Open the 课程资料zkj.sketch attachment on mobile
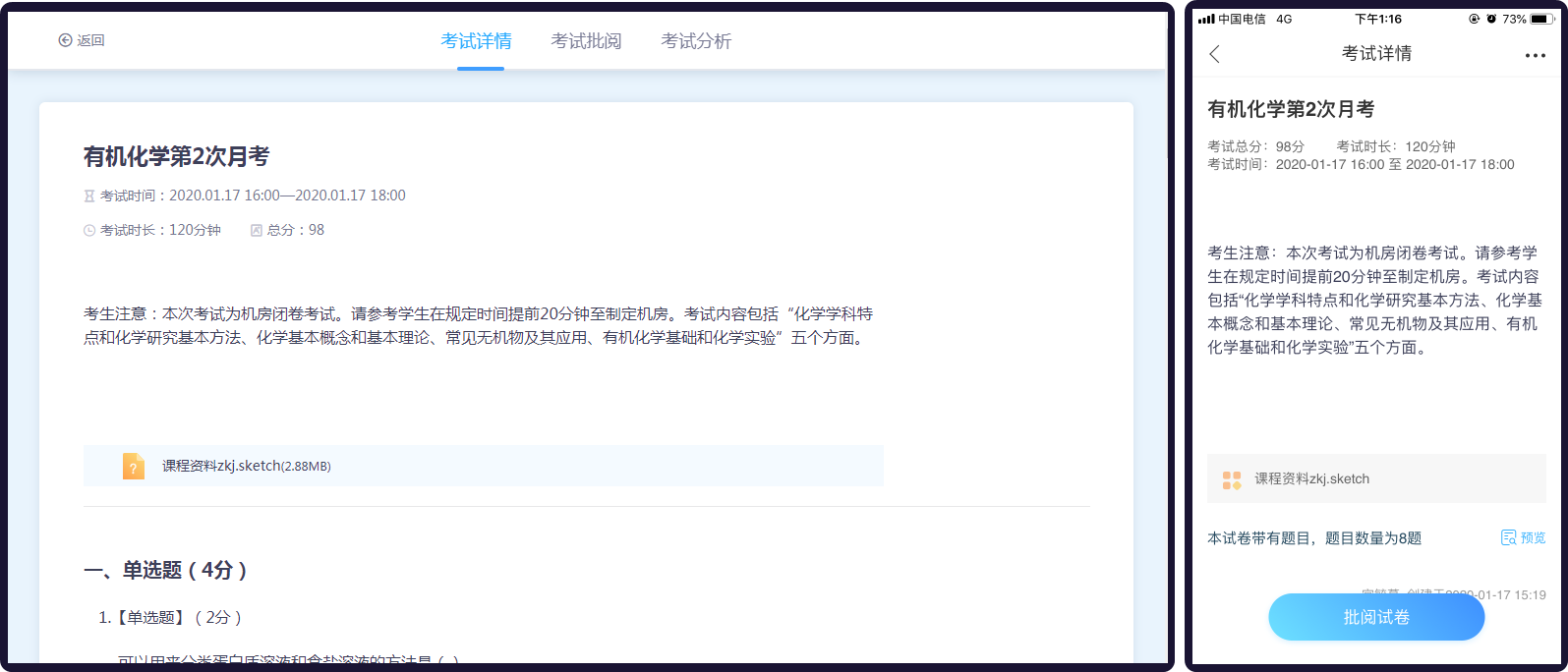The height and width of the screenshot is (672, 1568). 1311,479
